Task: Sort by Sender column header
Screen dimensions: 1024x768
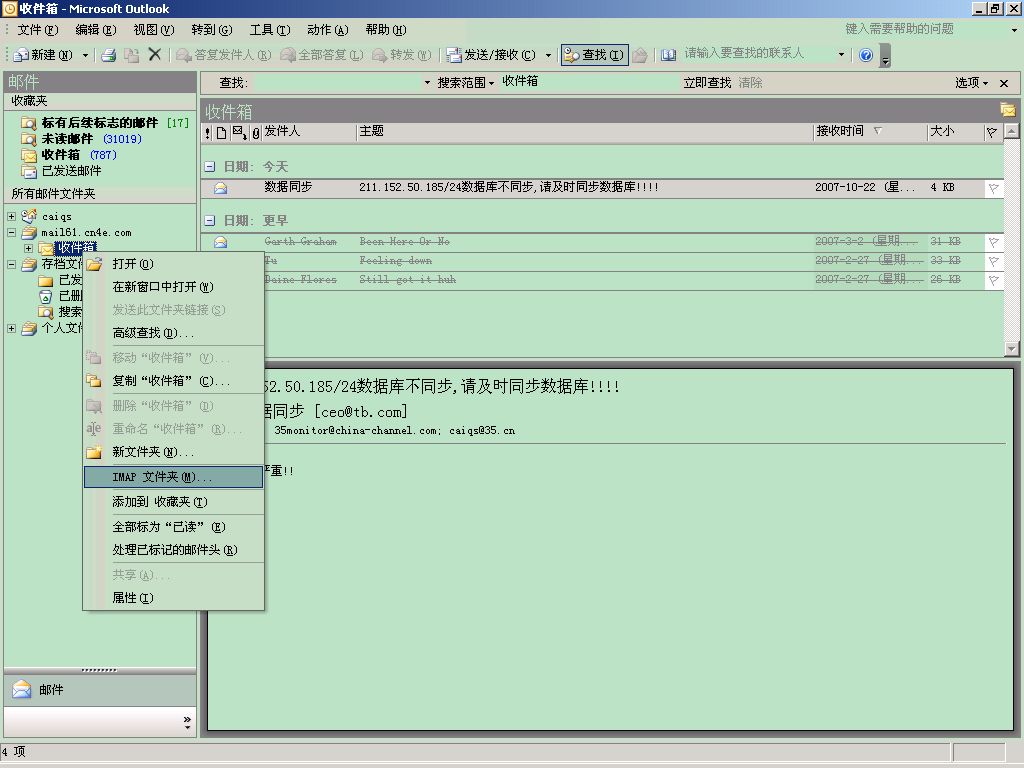Action: (308, 132)
